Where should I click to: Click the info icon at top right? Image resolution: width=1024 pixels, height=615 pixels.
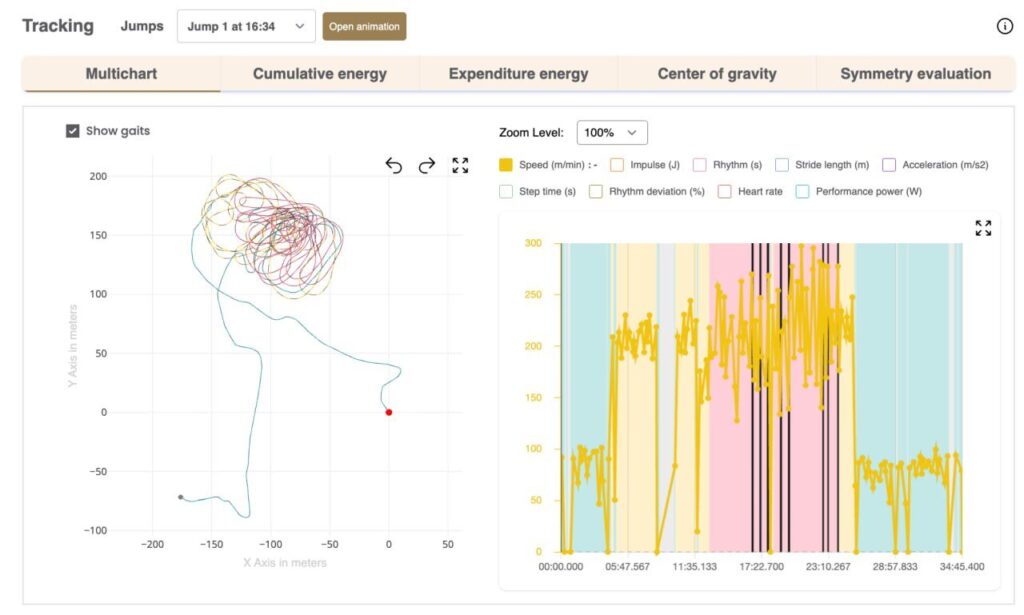click(x=1005, y=27)
